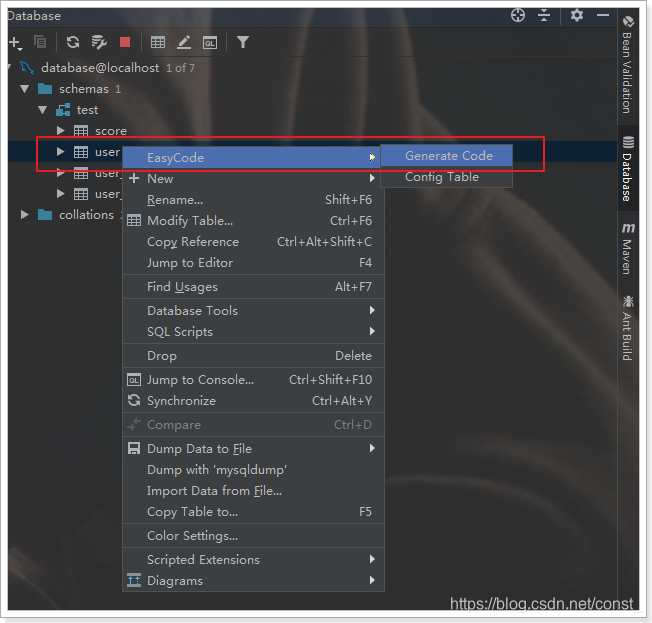652x623 pixels.
Task: Click the red stop/disconnect icon
Action: point(125,42)
